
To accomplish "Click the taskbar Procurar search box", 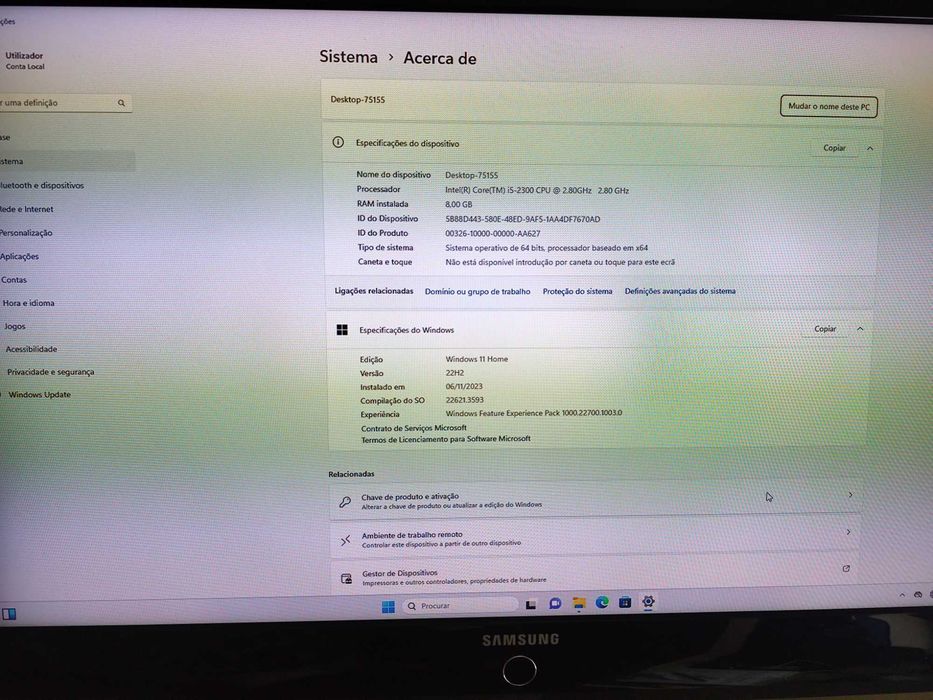I will 461,605.
